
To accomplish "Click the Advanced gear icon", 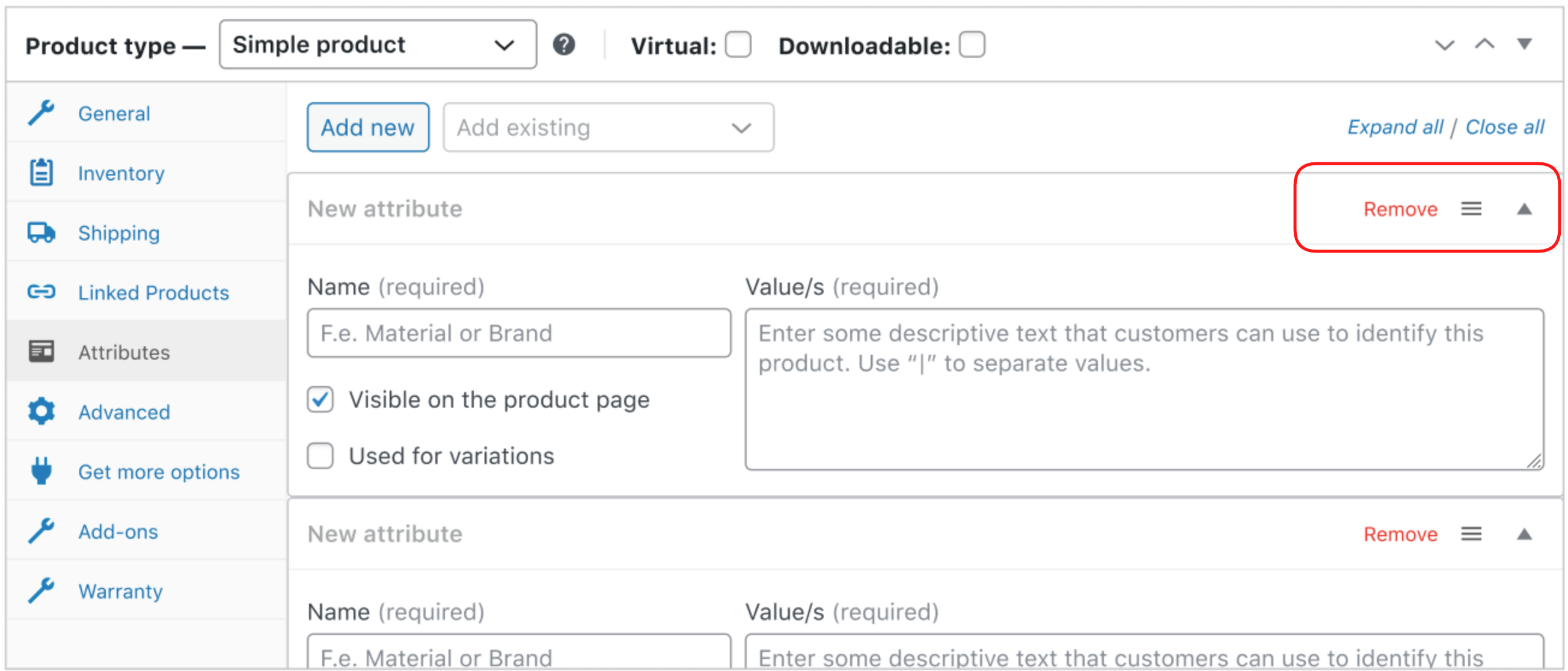I will (x=41, y=412).
